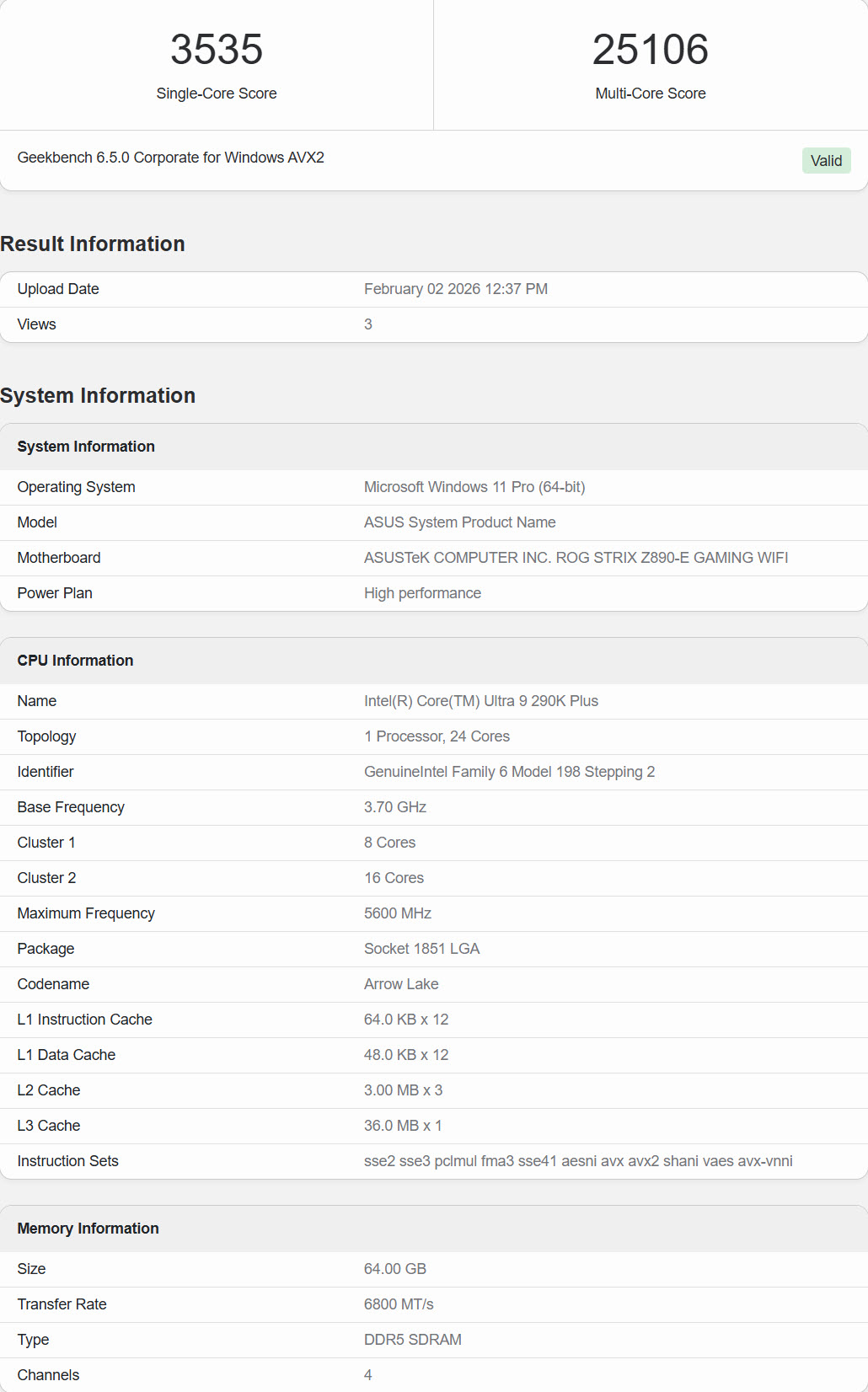Click the 1 Processor, 24 Cores topology value
Viewport: 868px width, 1392px height.
click(x=437, y=736)
